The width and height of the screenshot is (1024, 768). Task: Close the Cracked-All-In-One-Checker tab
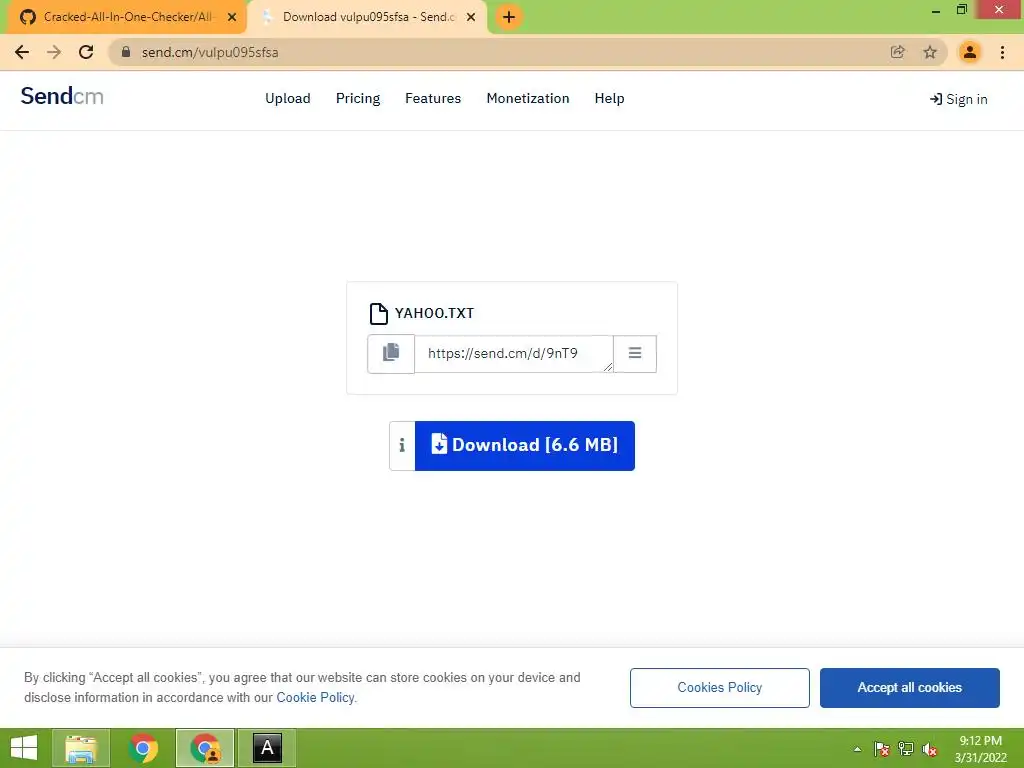(x=232, y=17)
